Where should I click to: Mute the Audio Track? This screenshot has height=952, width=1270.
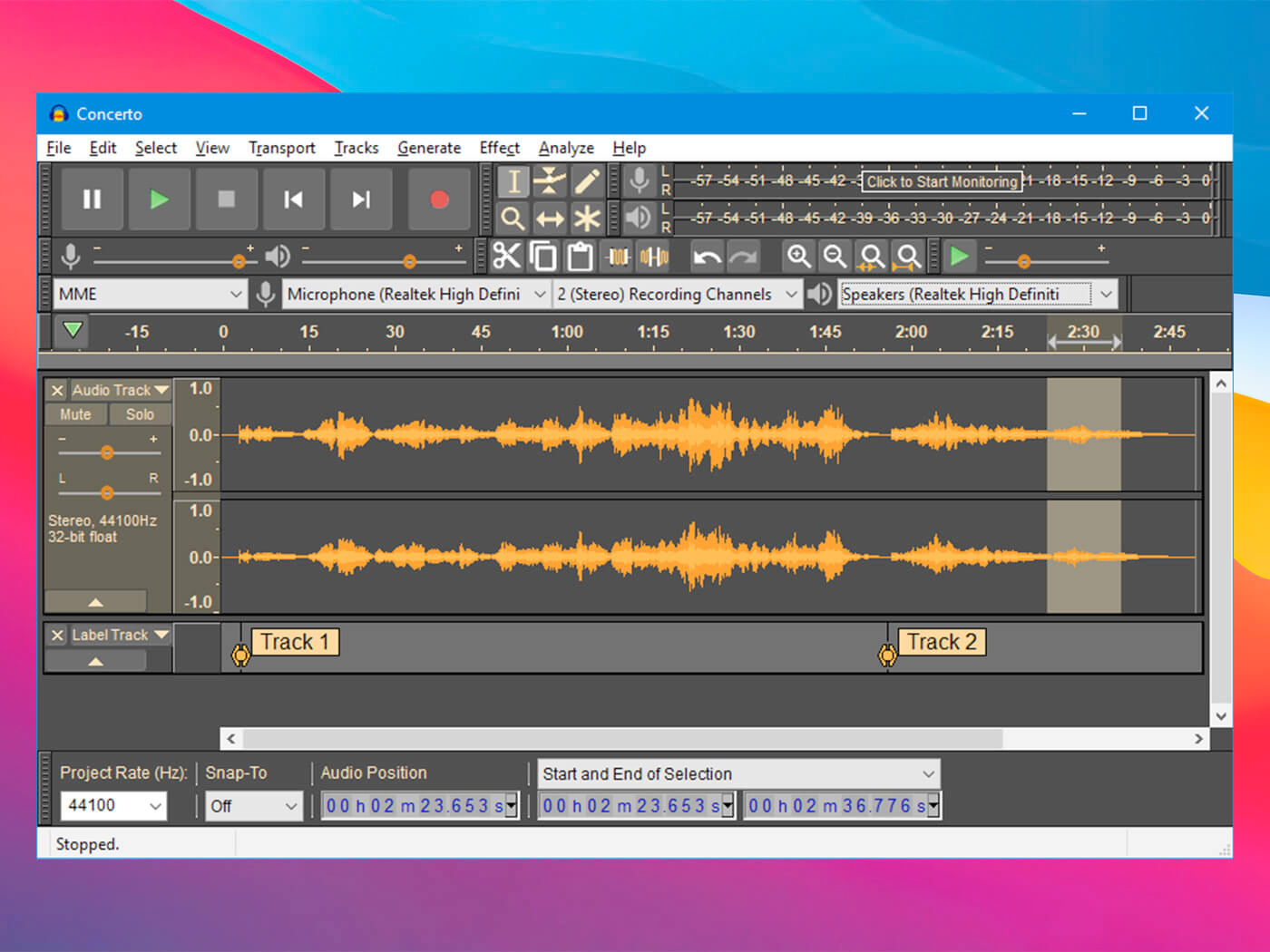coord(75,414)
